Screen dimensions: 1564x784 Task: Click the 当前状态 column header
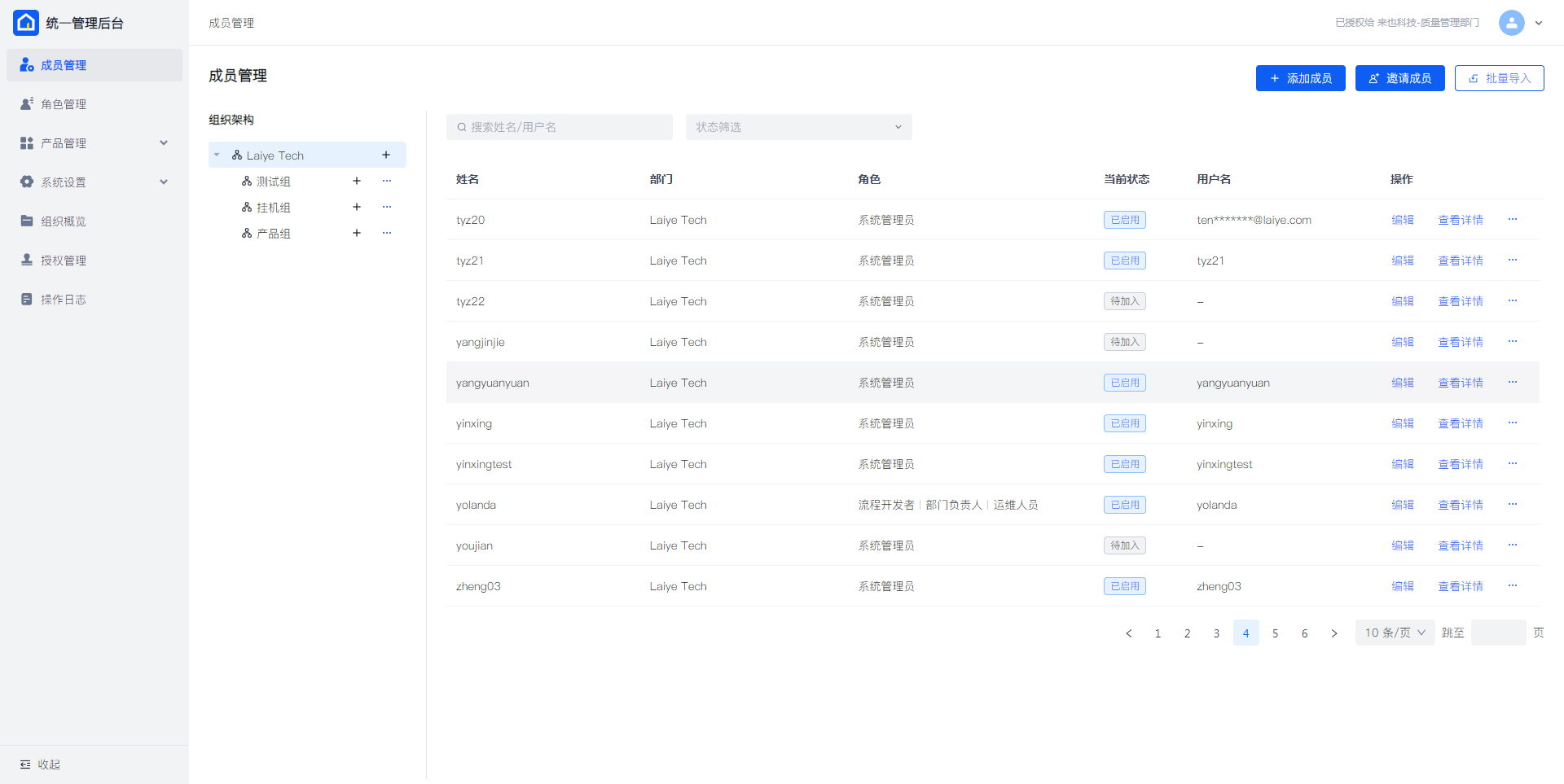(x=1127, y=179)
